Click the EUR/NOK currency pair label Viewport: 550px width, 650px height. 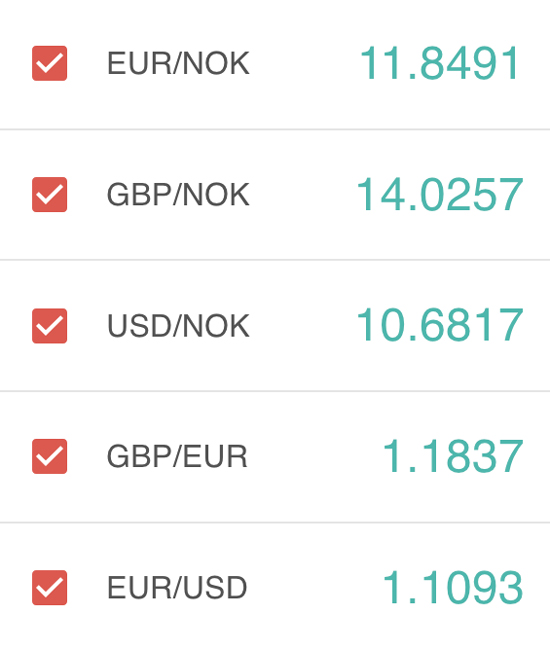178,63
